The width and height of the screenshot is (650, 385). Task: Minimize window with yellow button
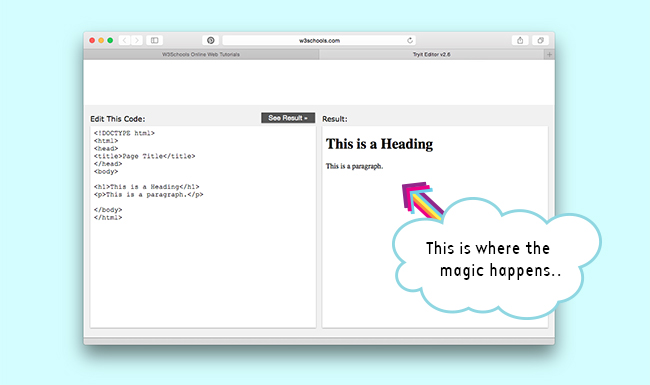click(101, 40)
